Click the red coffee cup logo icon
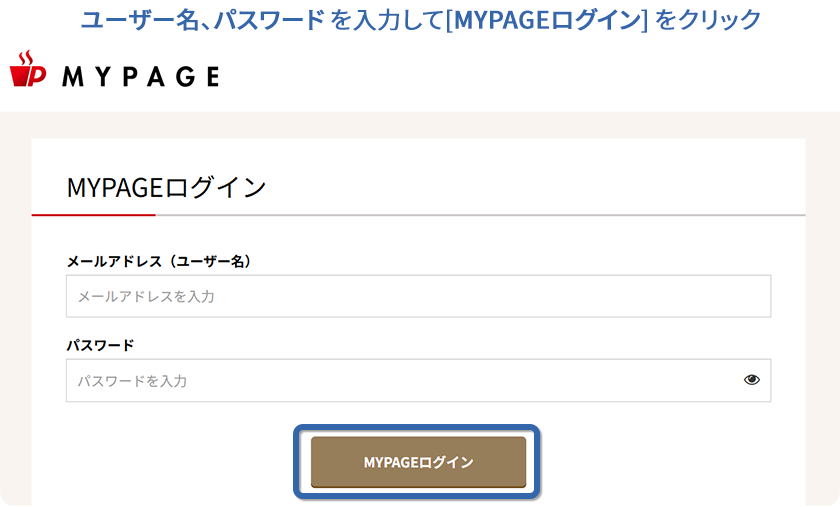Image resolution: width=840 pixels, height=507 pixels. pos(28,69)
